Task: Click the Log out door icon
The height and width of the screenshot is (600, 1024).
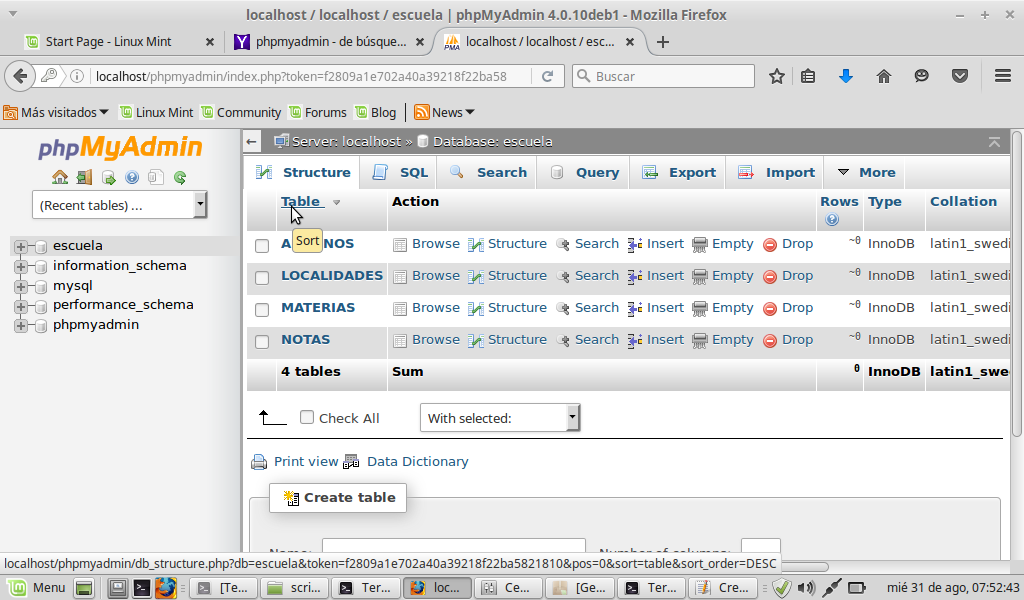Action: tap(84, 178)
